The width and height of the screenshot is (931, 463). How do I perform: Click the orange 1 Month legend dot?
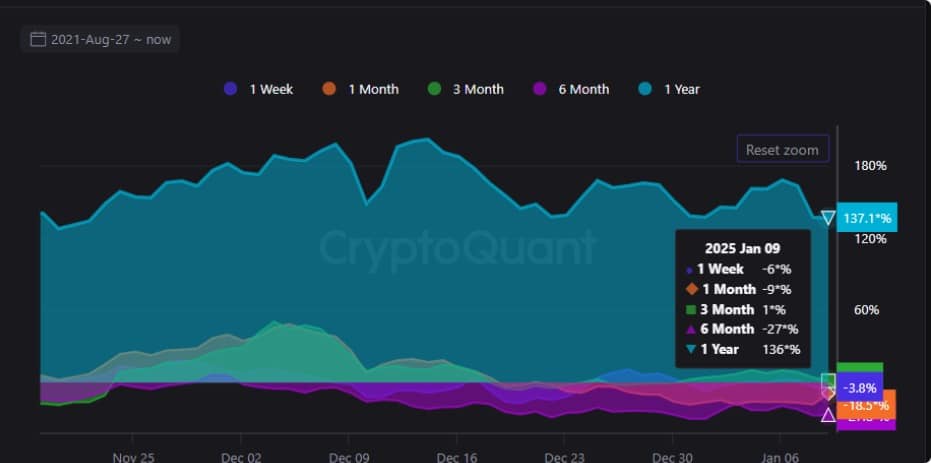[x=329, y=89]
